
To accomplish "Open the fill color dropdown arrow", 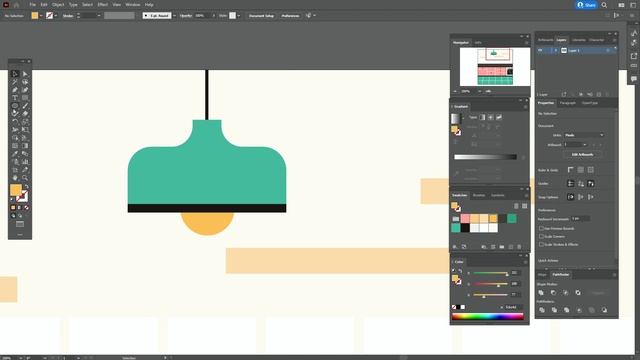I will (x=41, y=16).
